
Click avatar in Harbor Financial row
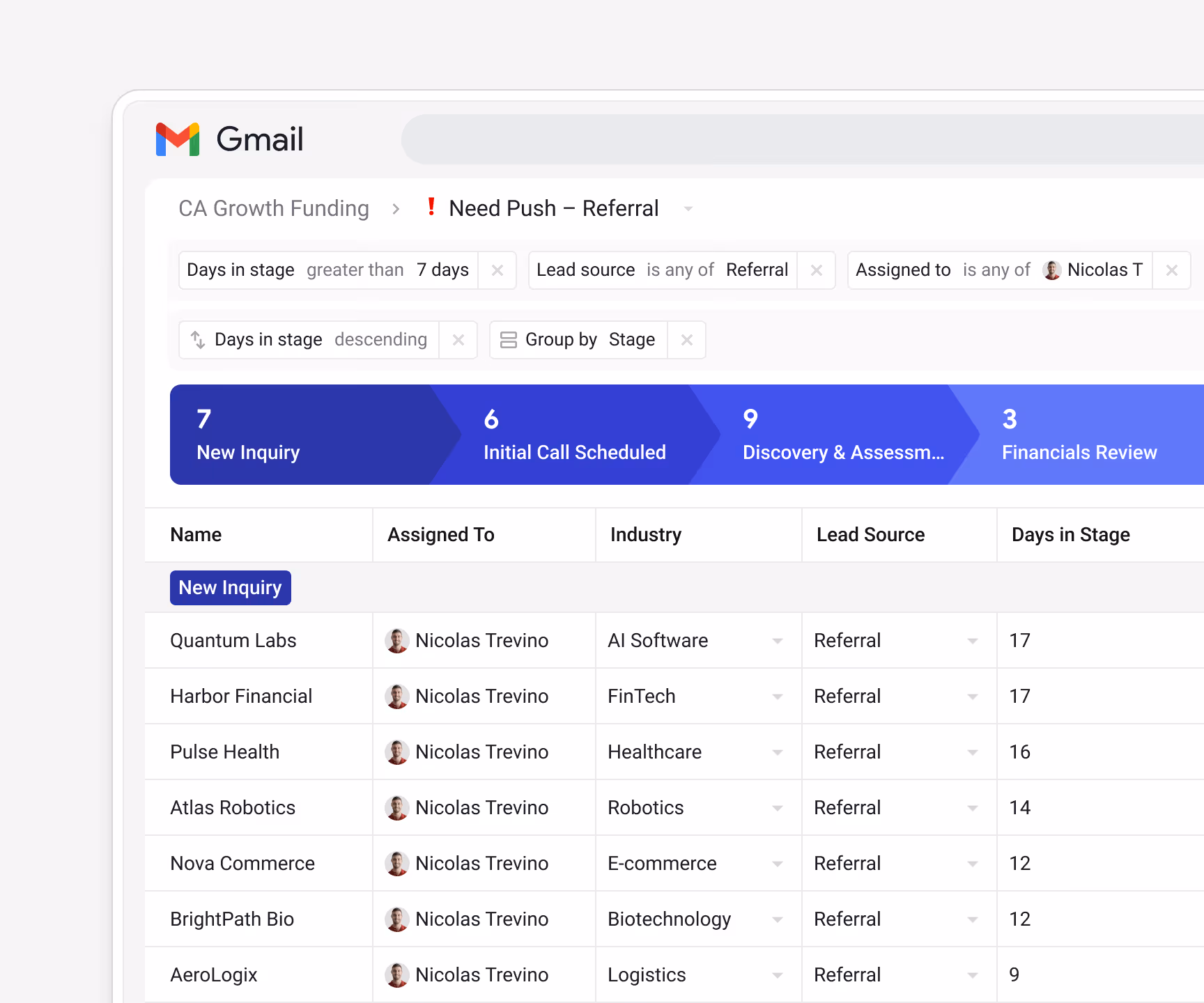(x=397, y=697)
